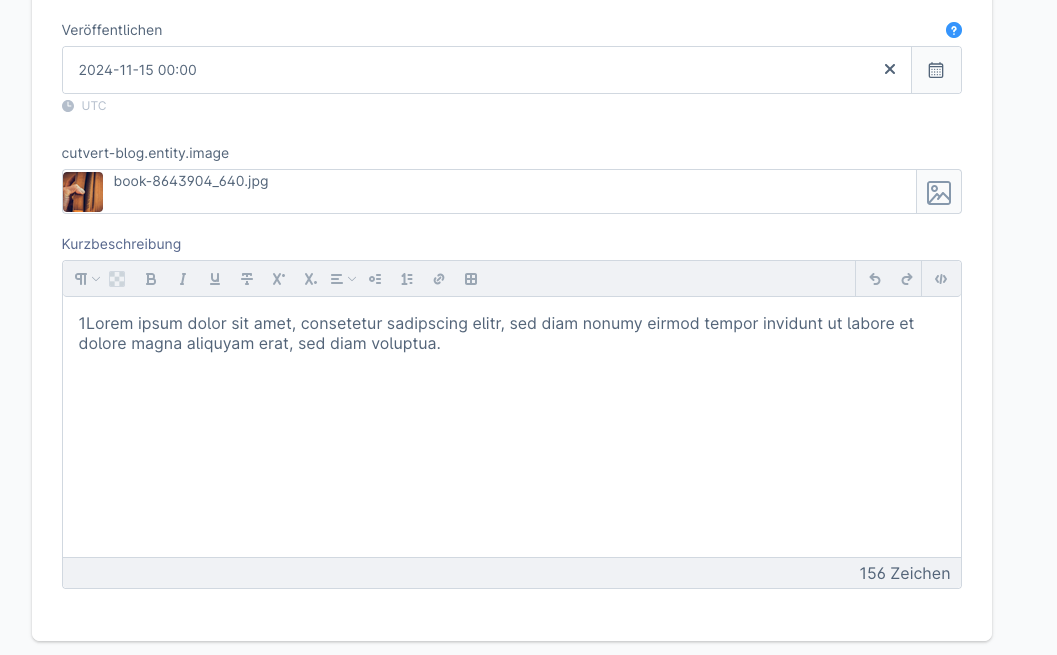Undo the last editor change
Viewport: 1057px width, 655px height.
pos(877,279)
